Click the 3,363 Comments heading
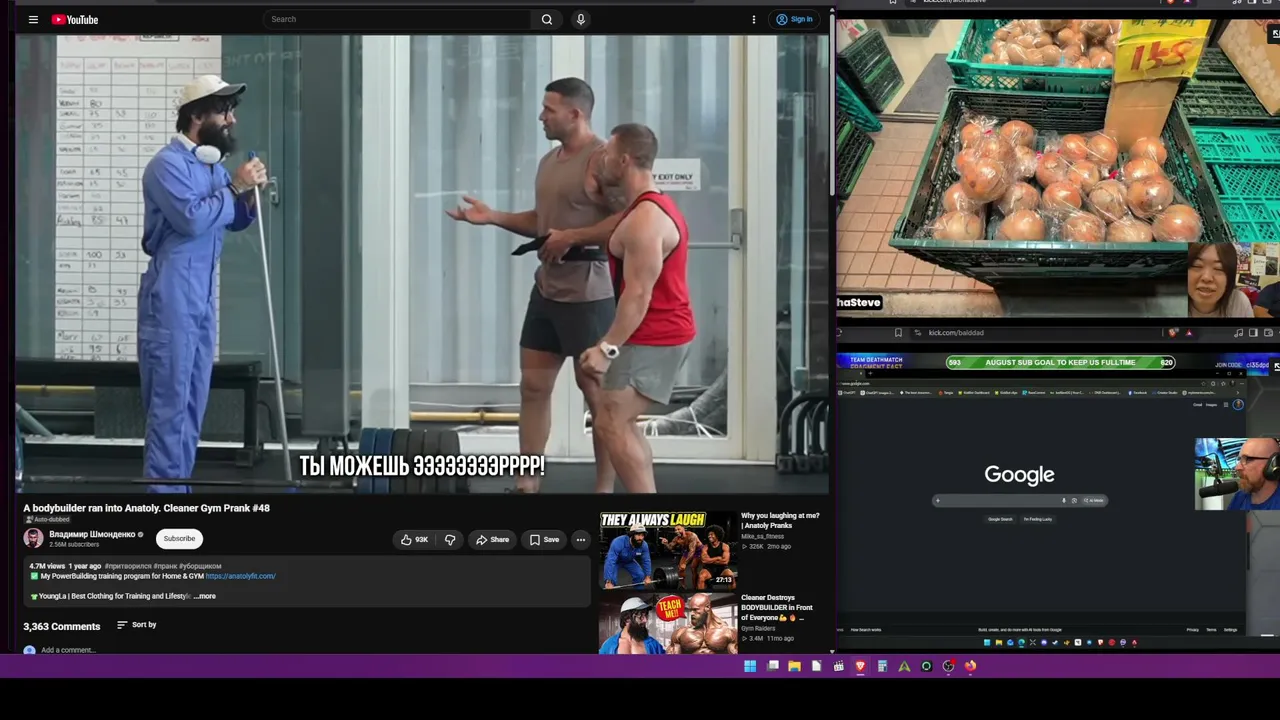This screenshot has height=720, width=1280. click(62, 626)
